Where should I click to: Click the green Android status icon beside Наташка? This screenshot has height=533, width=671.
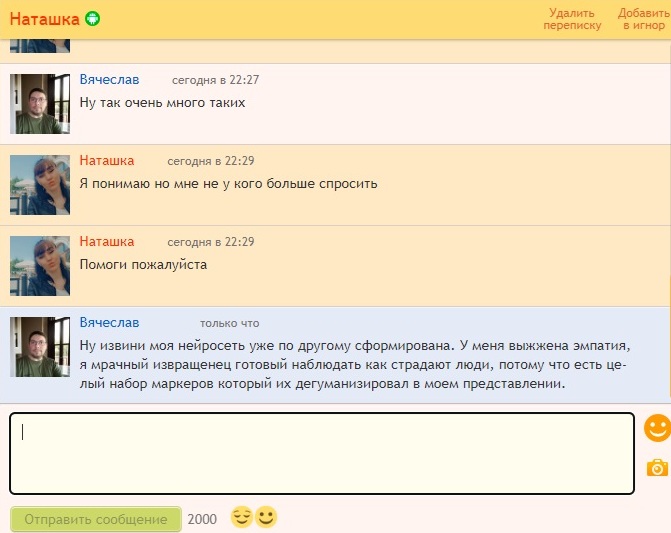[x=92, y=19]
